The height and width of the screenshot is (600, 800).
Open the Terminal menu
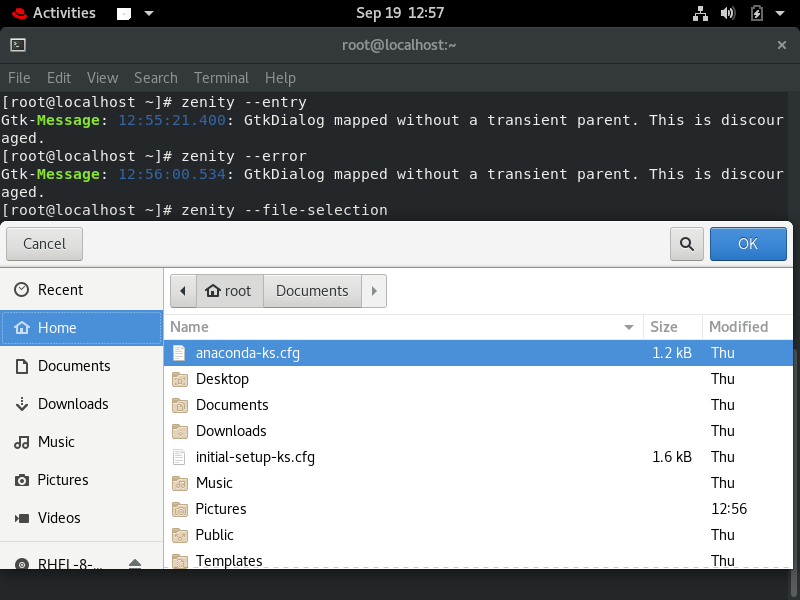click(x=221, y=78)
